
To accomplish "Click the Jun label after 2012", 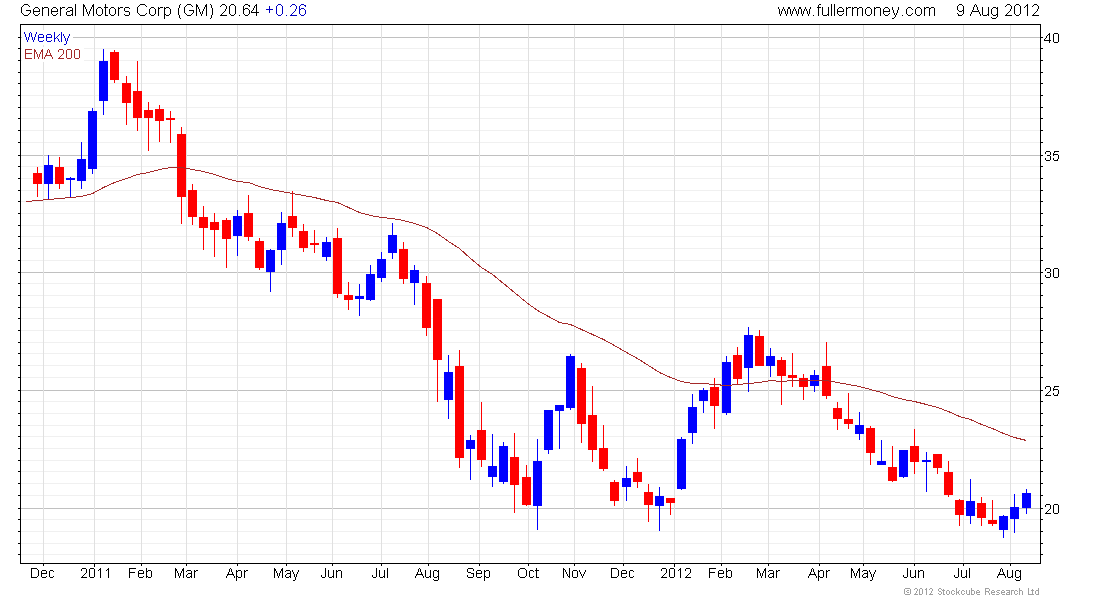I will (x=913, y=573).
